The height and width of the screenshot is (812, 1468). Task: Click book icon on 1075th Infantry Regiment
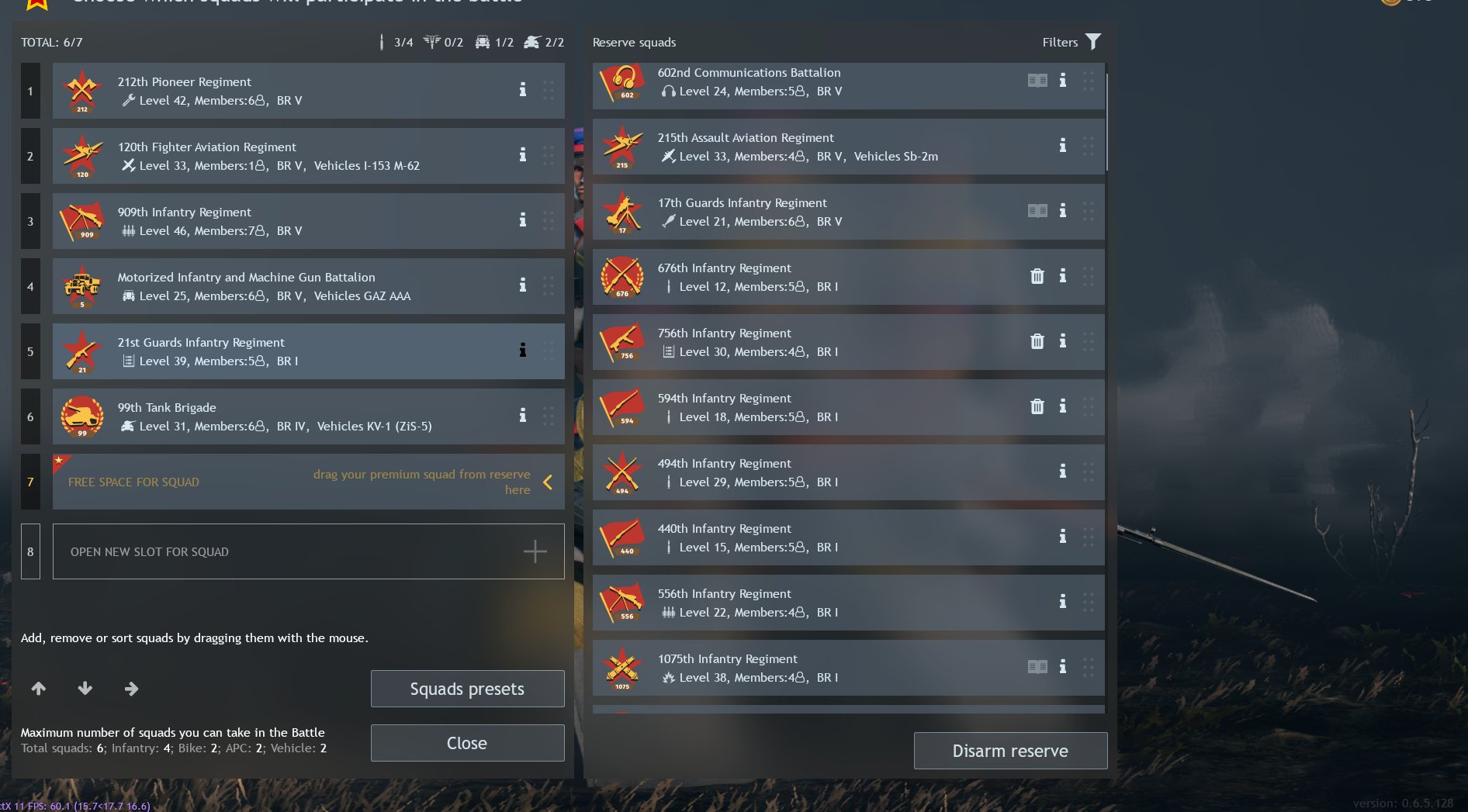click(x=1037, y=667)
